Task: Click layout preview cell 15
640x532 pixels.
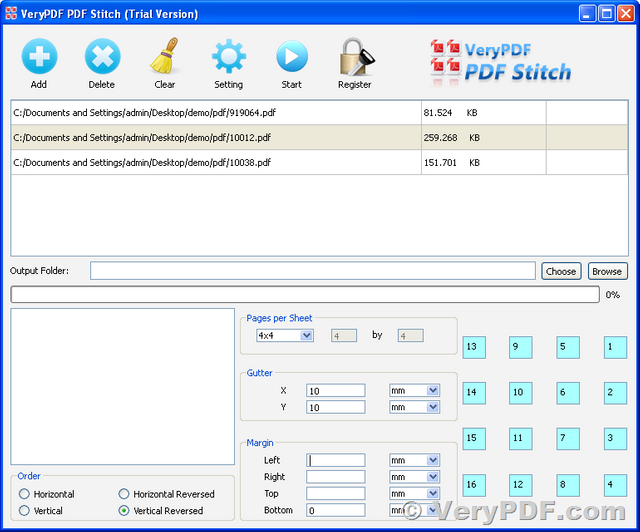Action: 474,439
